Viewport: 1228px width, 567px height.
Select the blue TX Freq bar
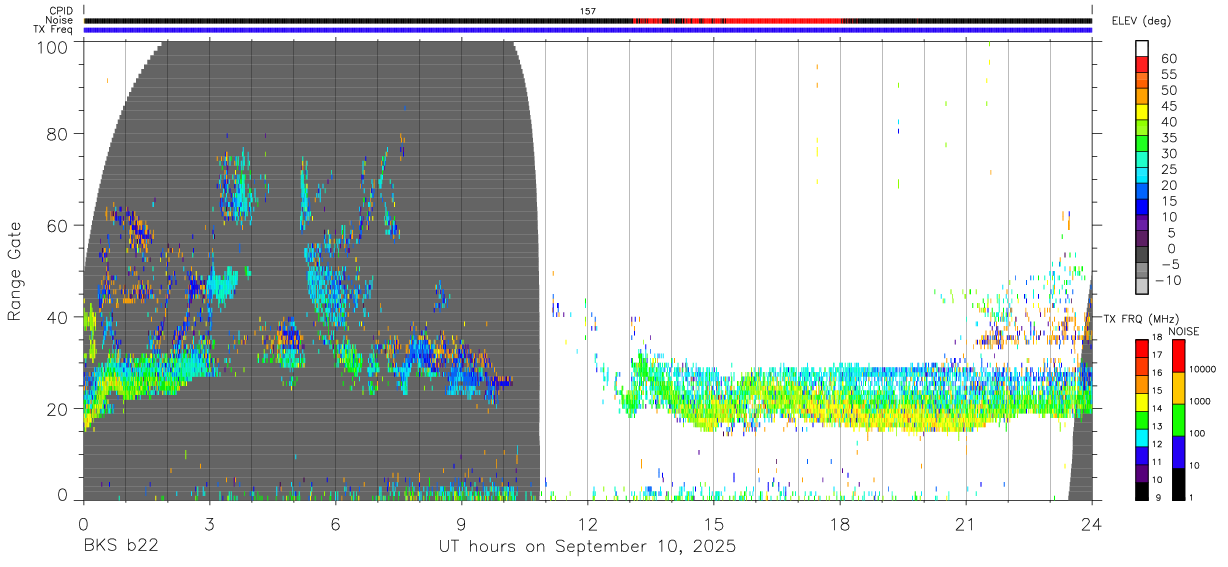coord(588,29)
